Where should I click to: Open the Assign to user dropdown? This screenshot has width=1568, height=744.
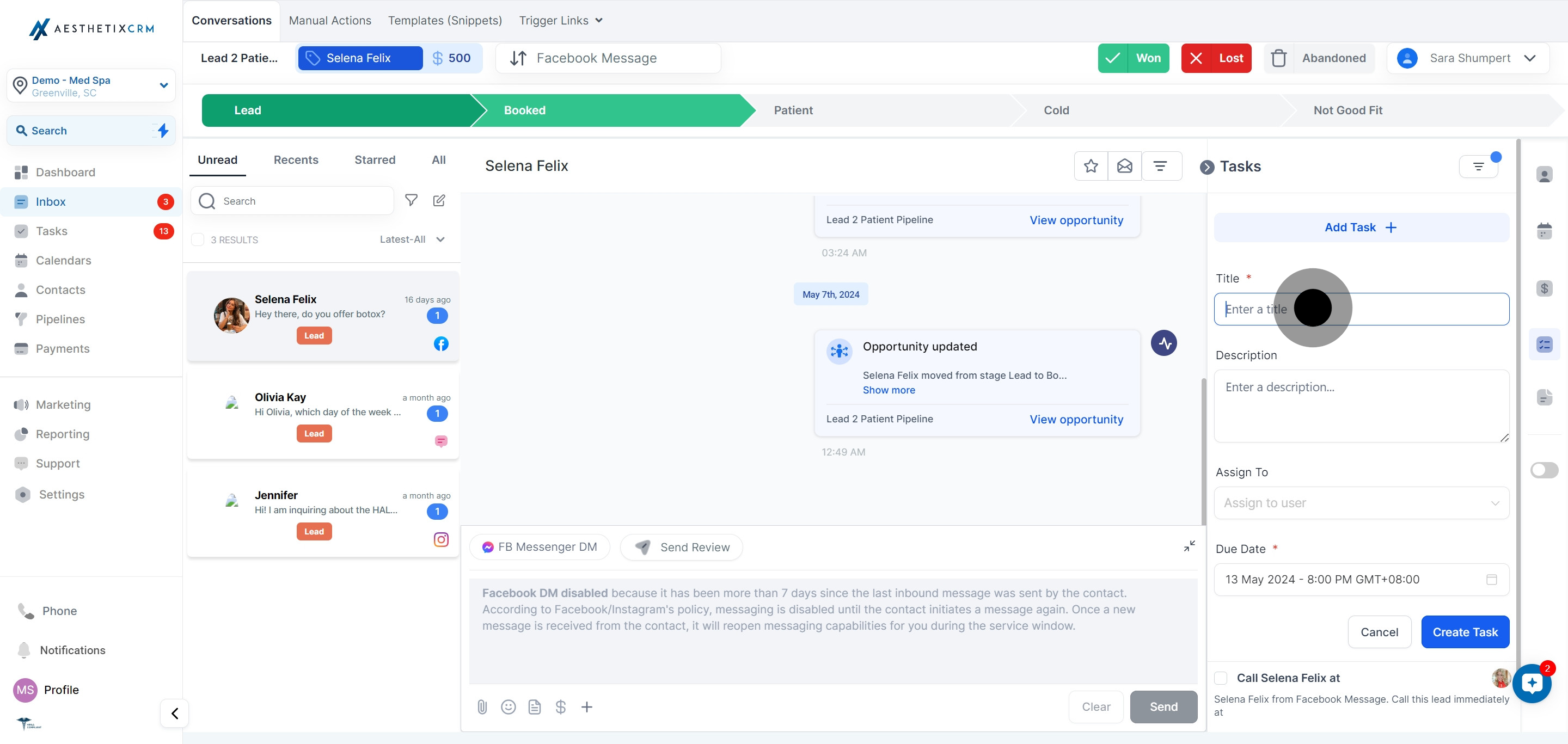1361,503
